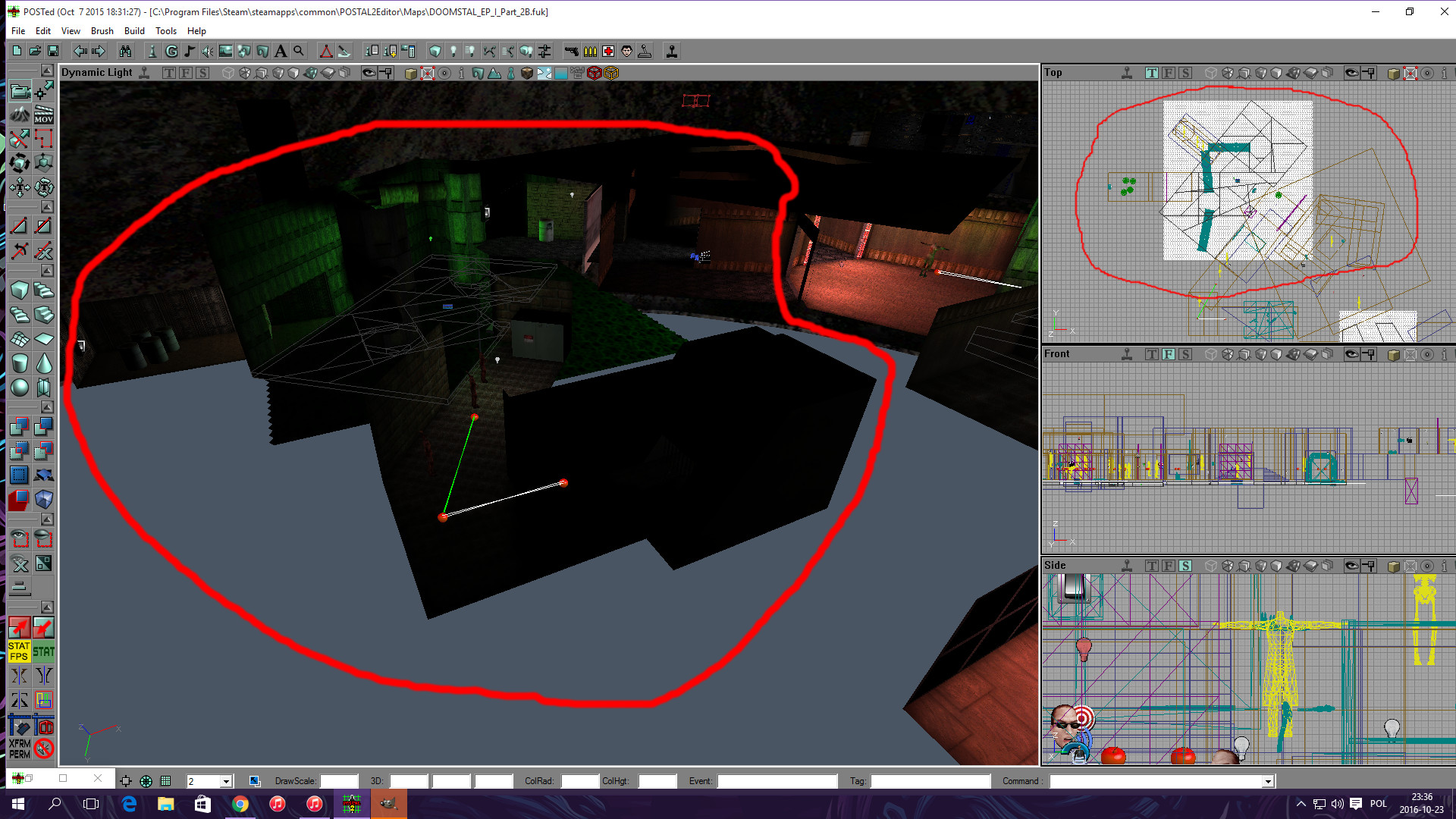Image resolution: width=1456 pixels, height=819 pixels.
Task: Click the Add brush CSG button
Action: 20,426
